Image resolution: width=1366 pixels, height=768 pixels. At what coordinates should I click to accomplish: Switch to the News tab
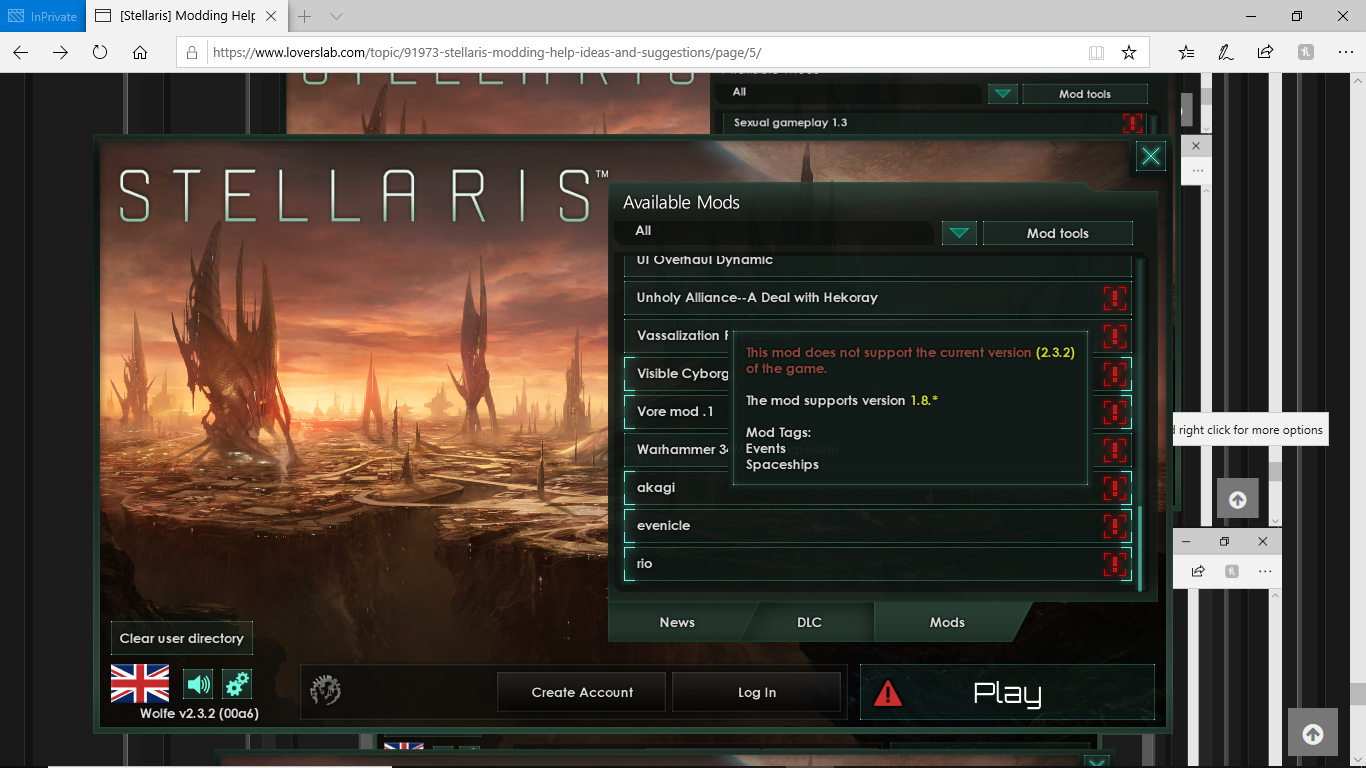click(677, 622)
